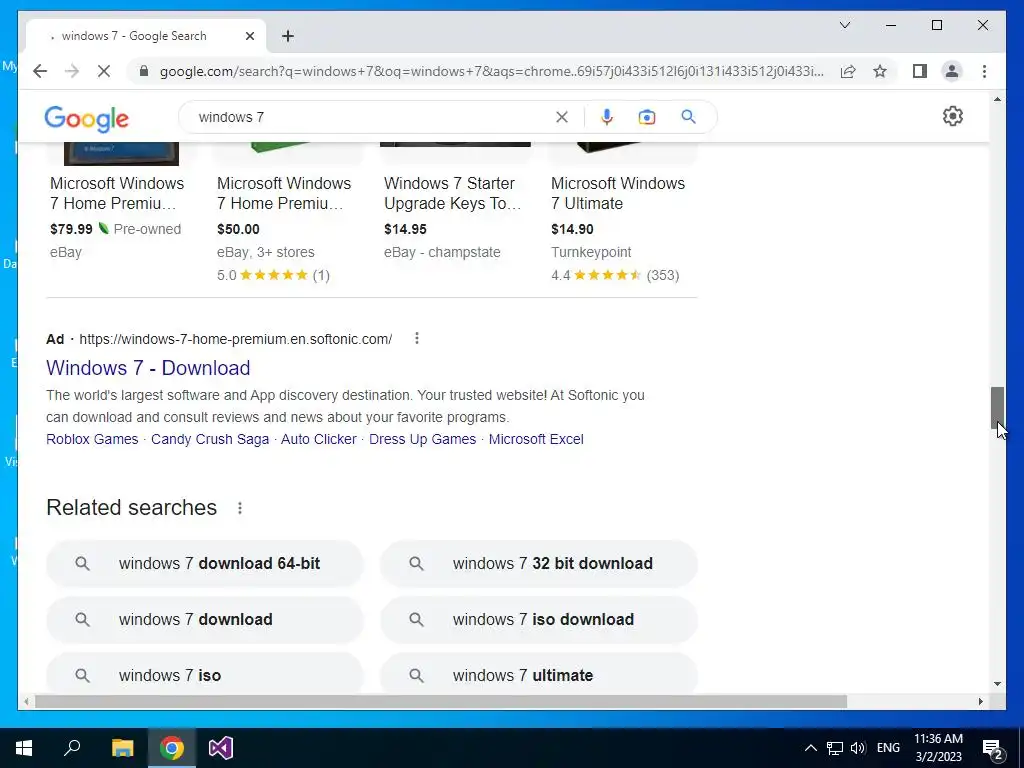This screenshot has width=1024, height=768.
Task: Click the vertical scrollbar up arrow
Action: click(997, 99)
